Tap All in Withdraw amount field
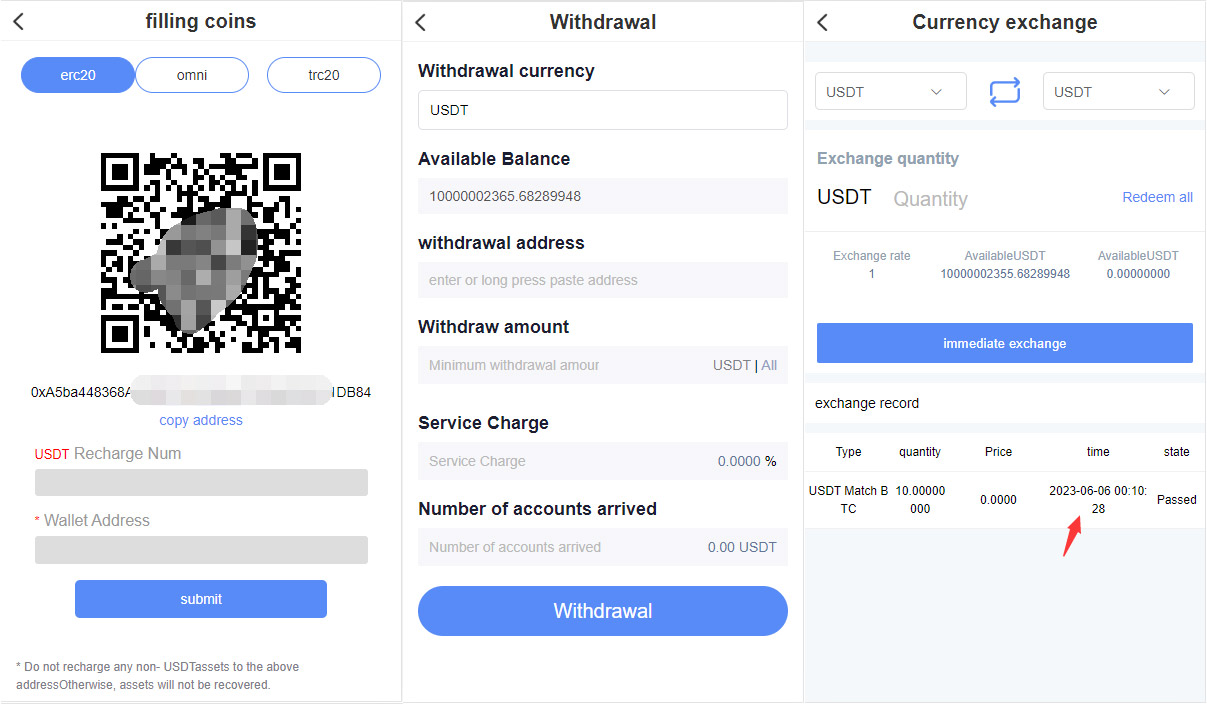Screen dimensions: 1207x704 pos(769,365)
